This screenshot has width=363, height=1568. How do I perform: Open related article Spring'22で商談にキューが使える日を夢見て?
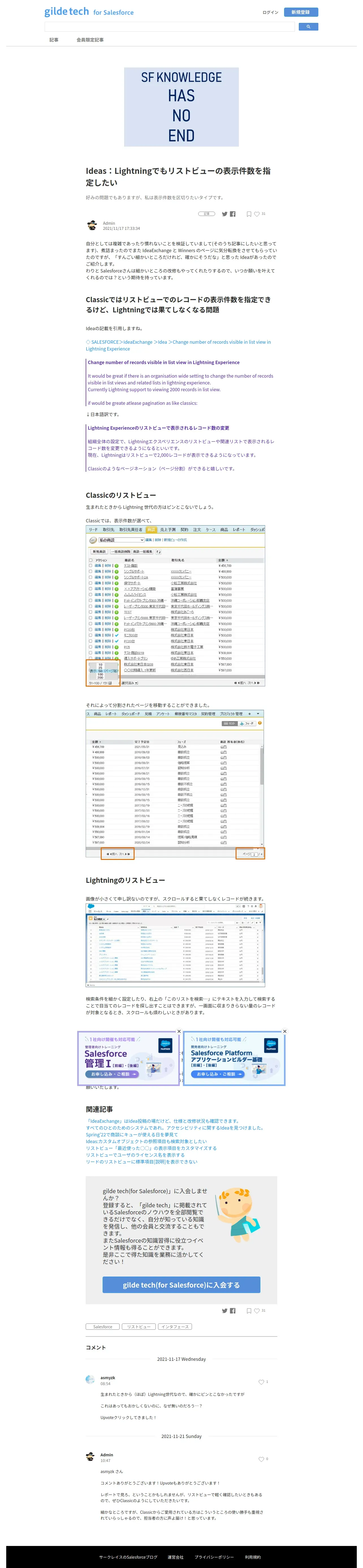point(132,1134)
